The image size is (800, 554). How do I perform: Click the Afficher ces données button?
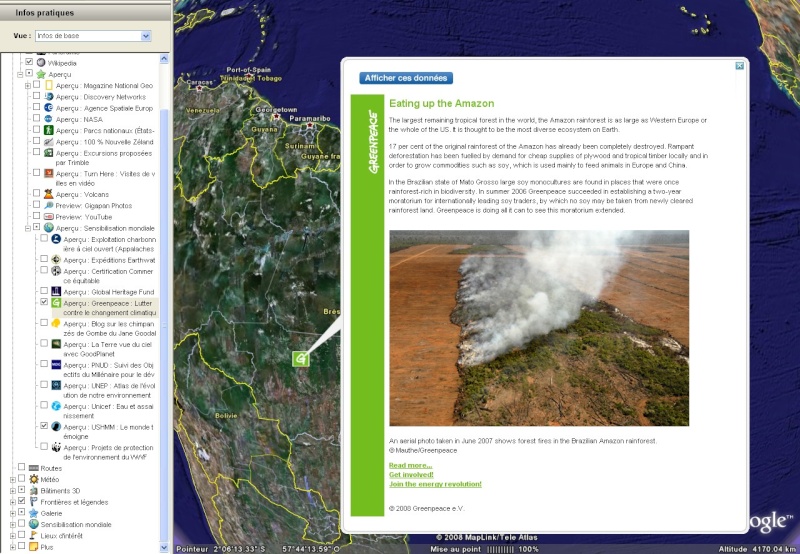point(406,78)
